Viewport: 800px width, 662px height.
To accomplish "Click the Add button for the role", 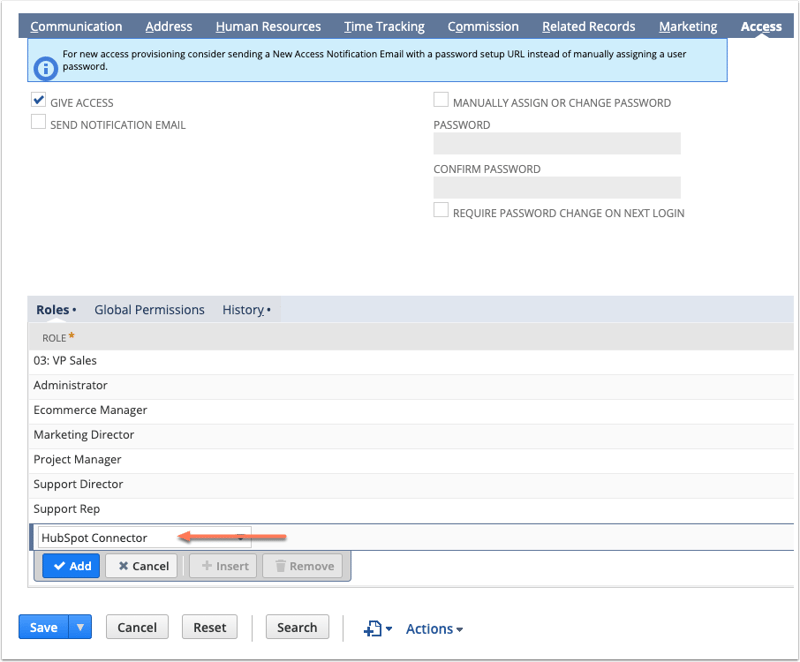I will [71, 566].
